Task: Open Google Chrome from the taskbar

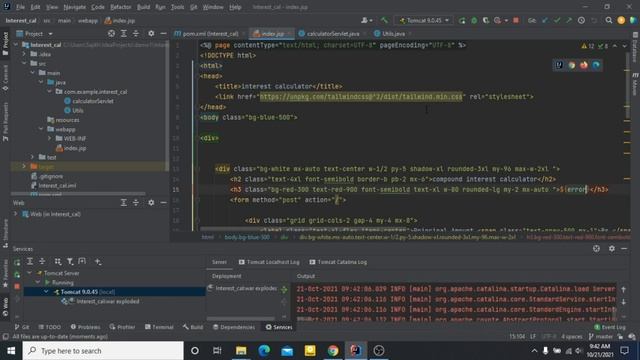Action: pos(333,351)
